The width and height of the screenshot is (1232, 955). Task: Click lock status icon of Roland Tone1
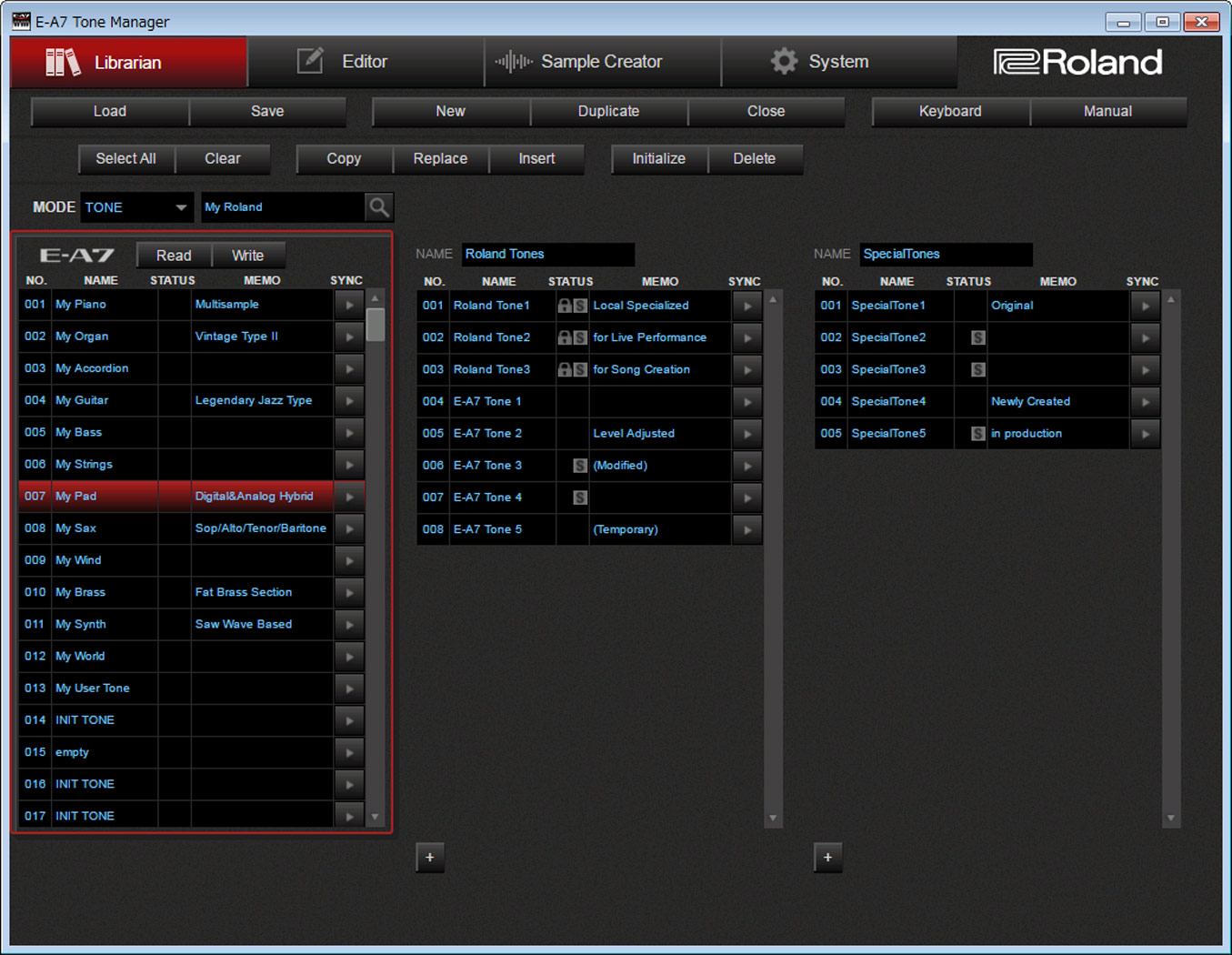point(565,306)
